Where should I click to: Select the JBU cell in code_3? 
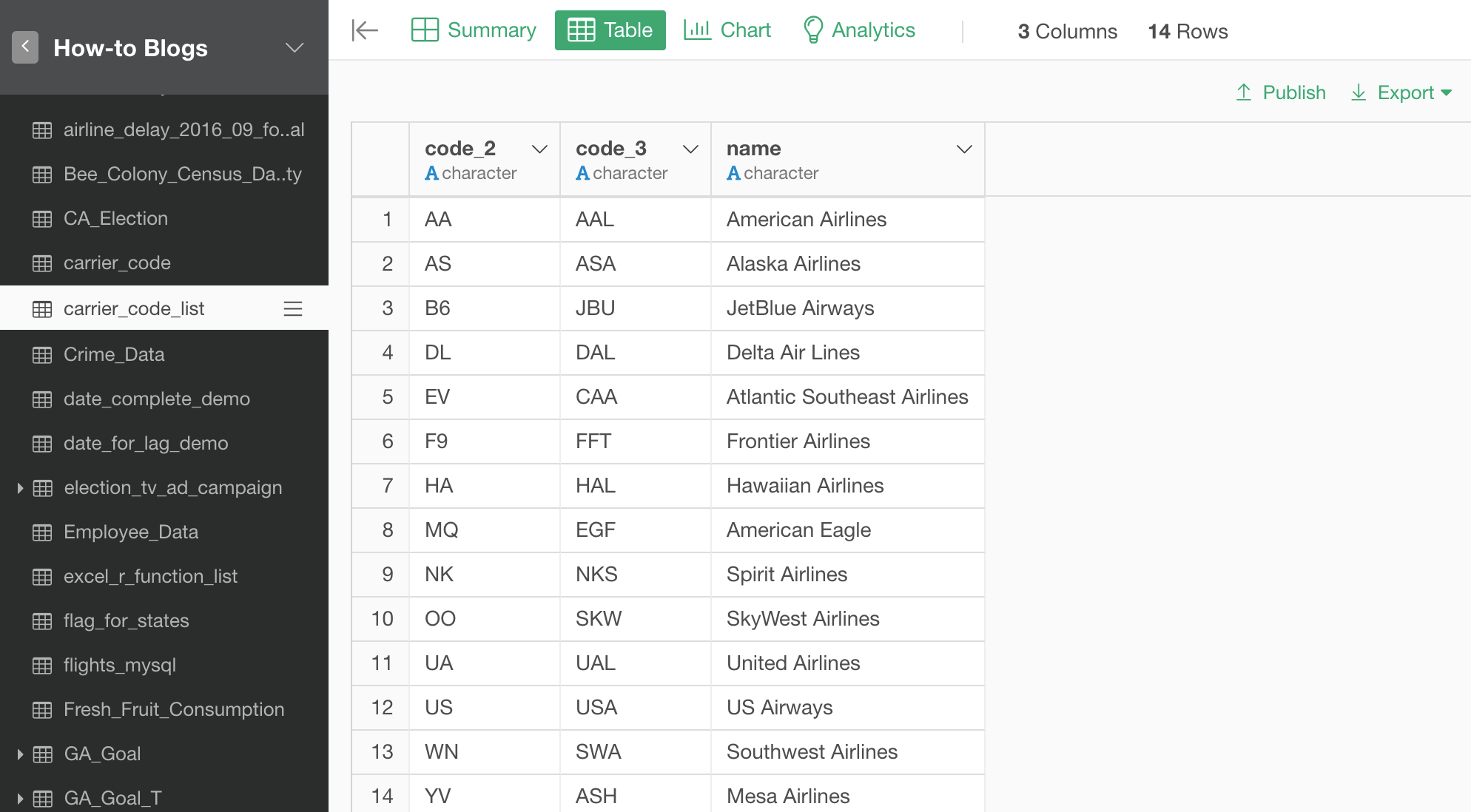636,308
